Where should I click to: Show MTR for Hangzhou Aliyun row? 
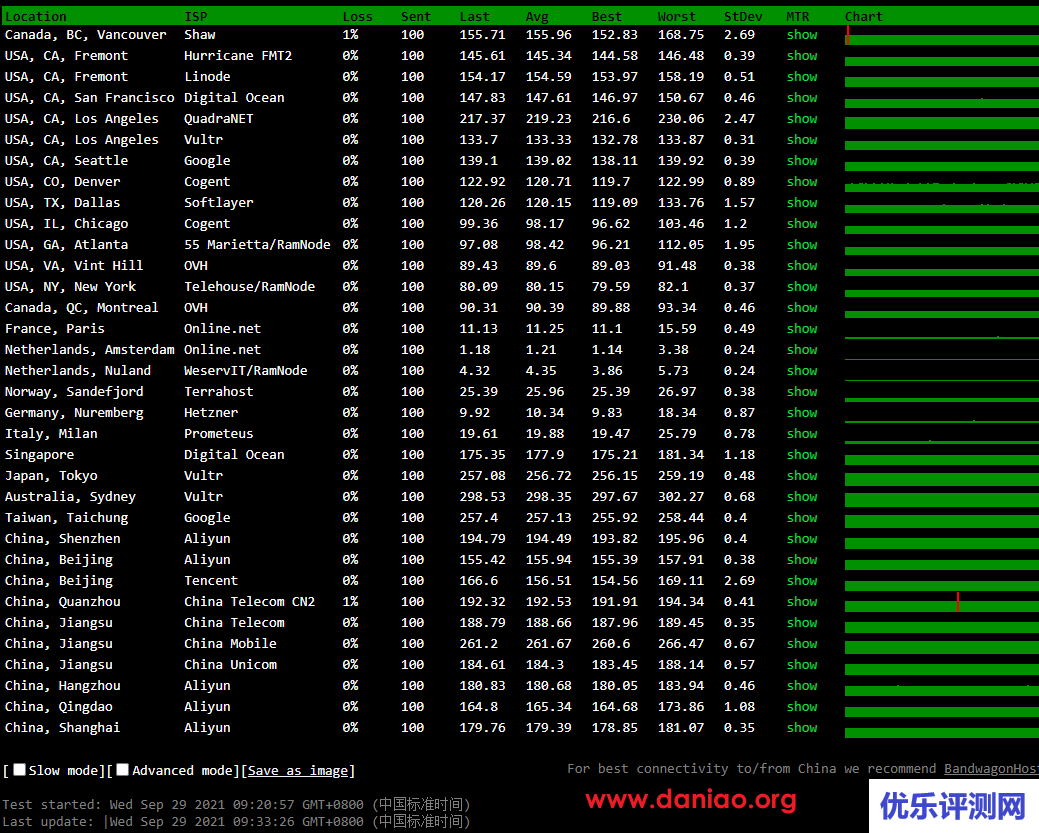coord(802,686)
